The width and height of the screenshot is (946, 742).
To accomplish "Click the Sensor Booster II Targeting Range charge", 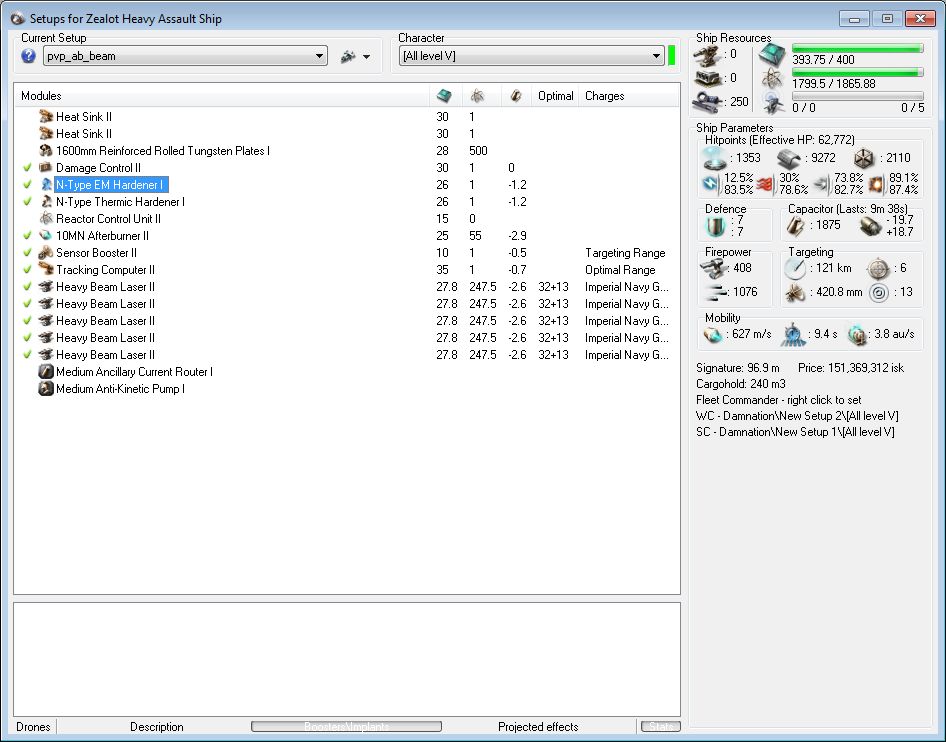I will 625,253.
